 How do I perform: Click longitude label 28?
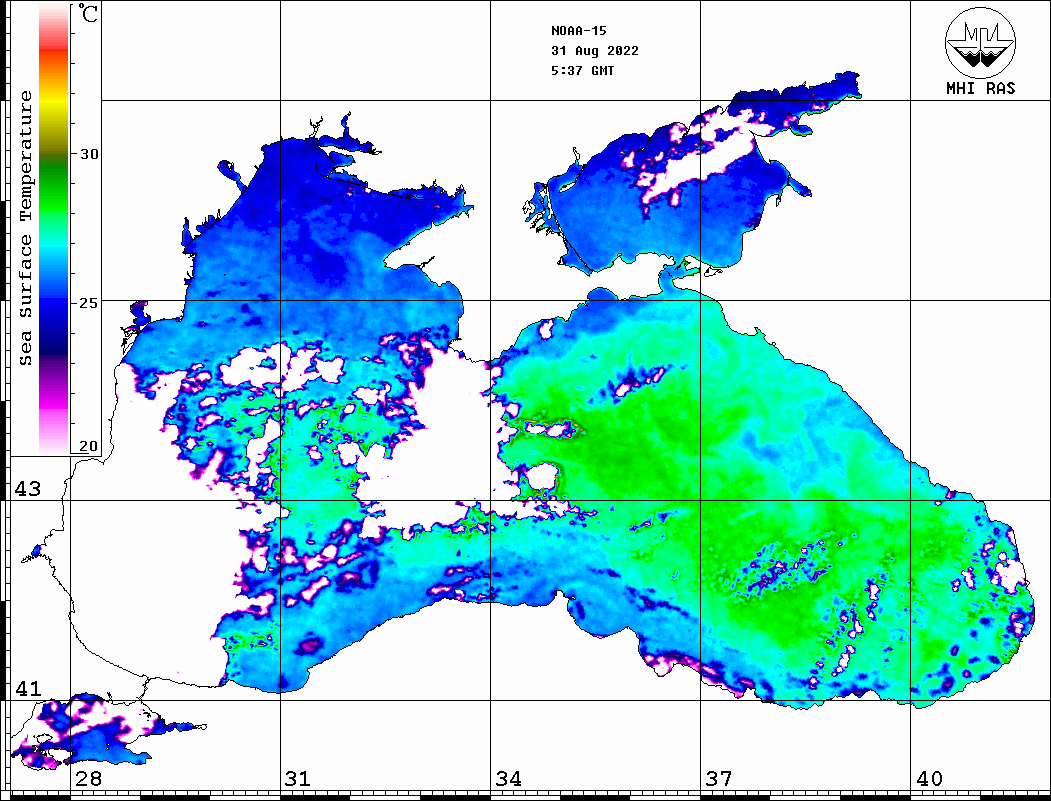(88, 778)
